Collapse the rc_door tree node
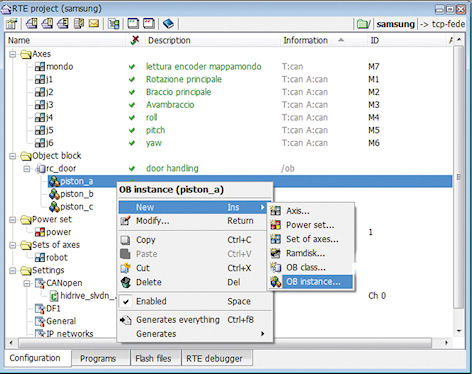The height and width of the screenshot is (374, 472). [x=27, y=169]
